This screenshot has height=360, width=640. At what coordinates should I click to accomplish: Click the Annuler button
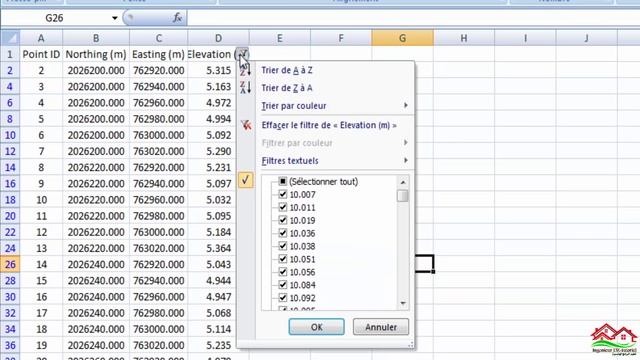click(381, 327)
